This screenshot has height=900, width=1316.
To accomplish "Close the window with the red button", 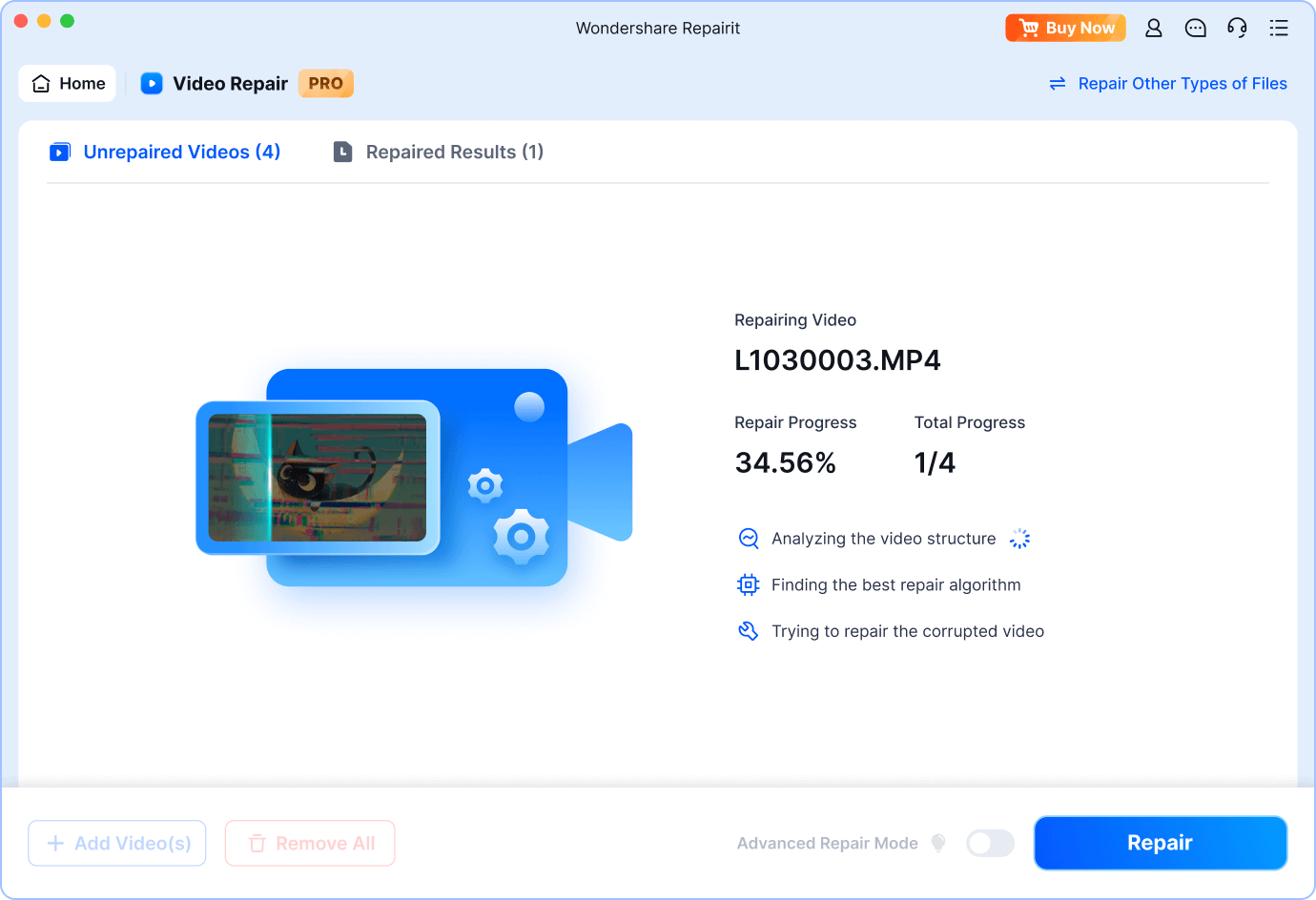I will click(x=21, y=21).
